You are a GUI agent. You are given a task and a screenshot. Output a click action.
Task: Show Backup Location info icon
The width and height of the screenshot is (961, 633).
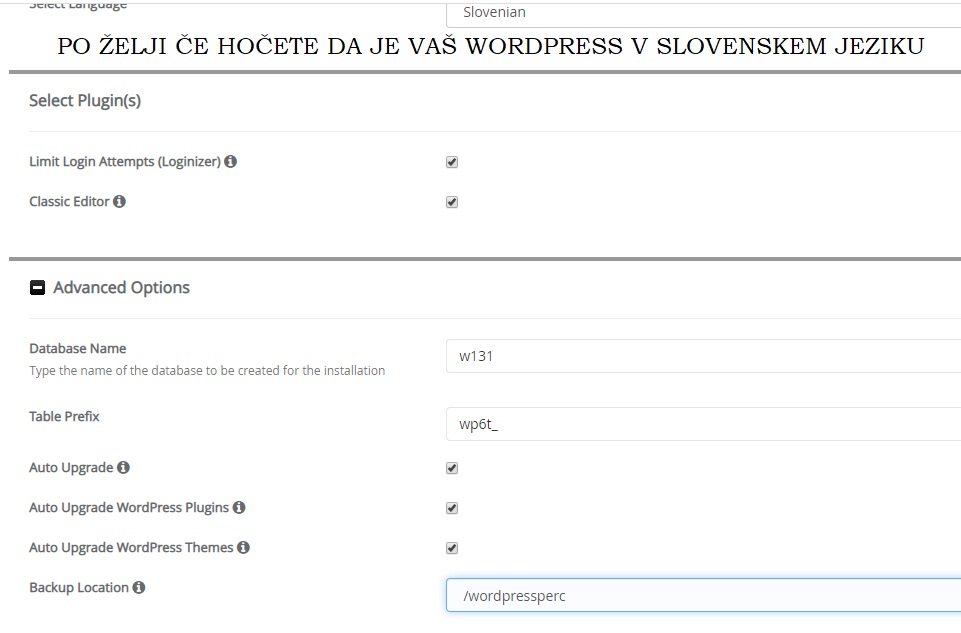139,587
